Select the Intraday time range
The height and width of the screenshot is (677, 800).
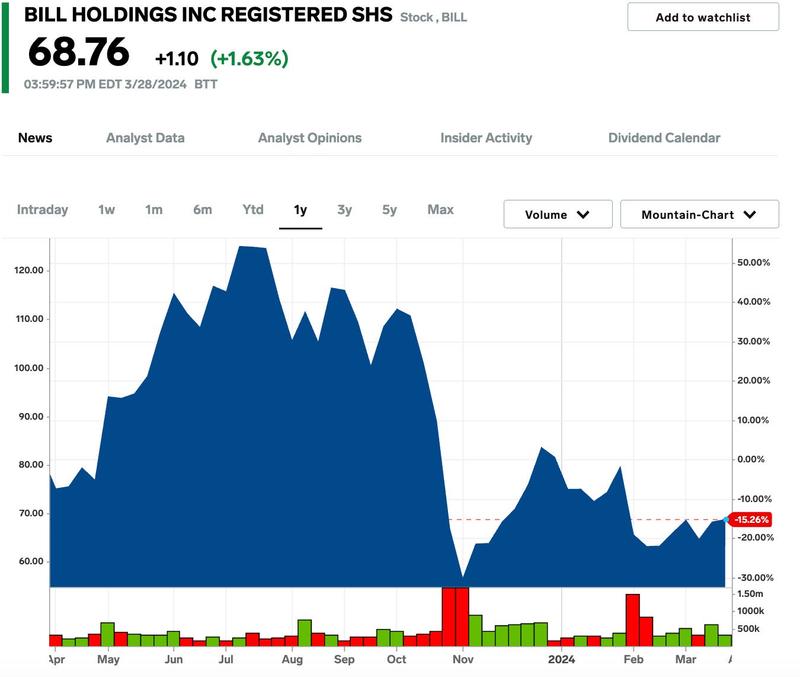(x=42, y=210)
